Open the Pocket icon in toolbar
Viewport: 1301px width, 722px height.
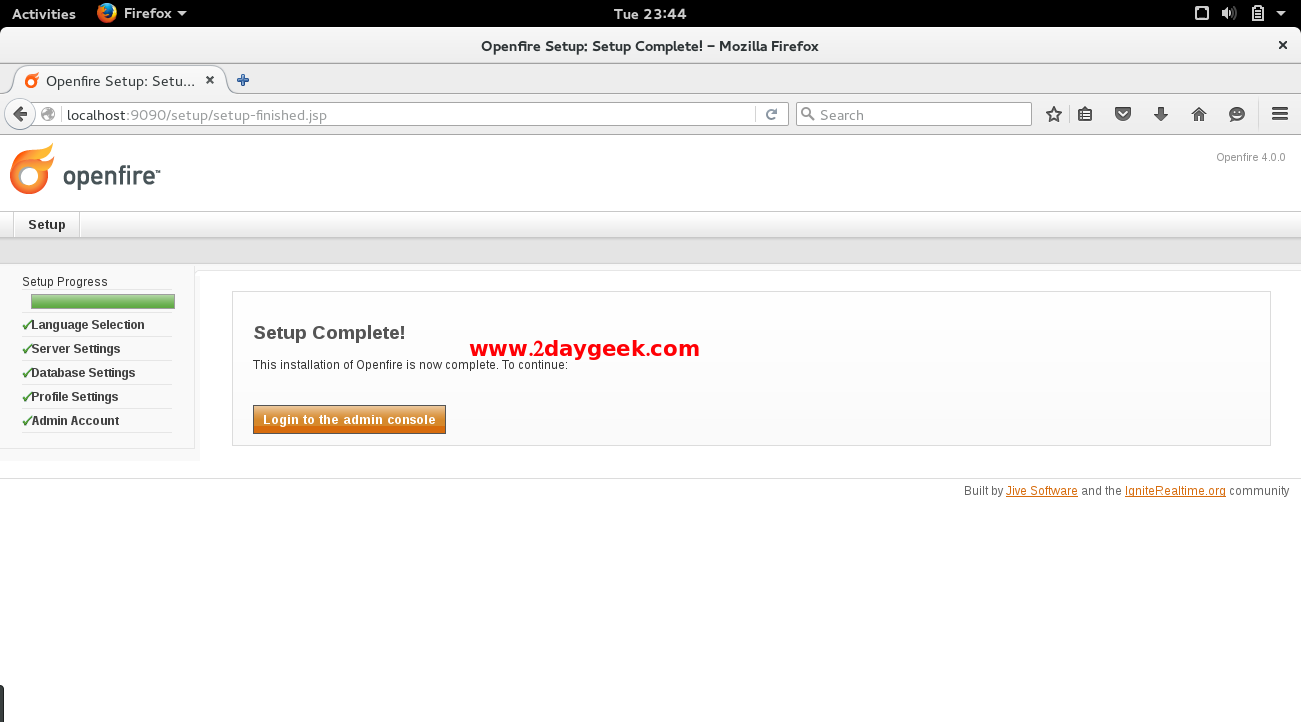(1123, 114)
